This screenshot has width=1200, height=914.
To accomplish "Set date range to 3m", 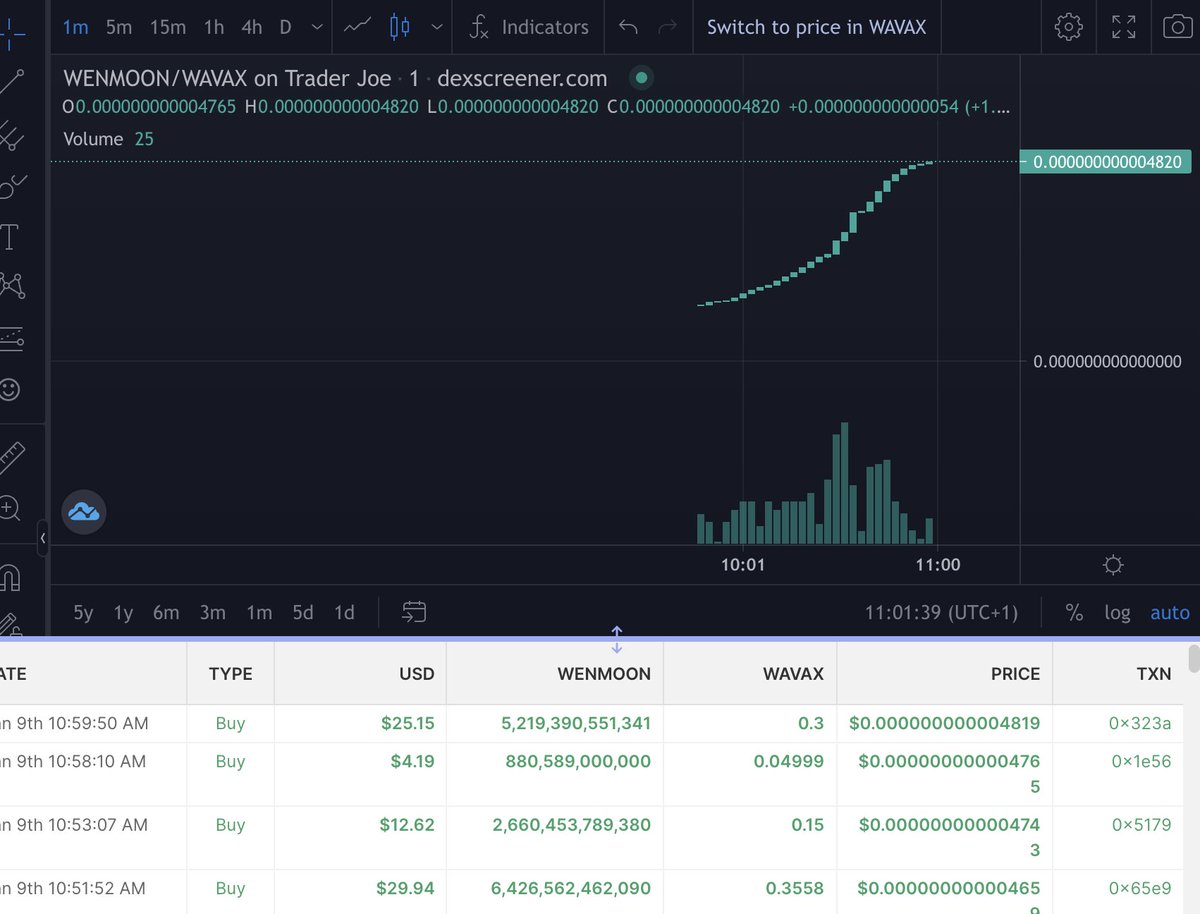I will [212, 612].
